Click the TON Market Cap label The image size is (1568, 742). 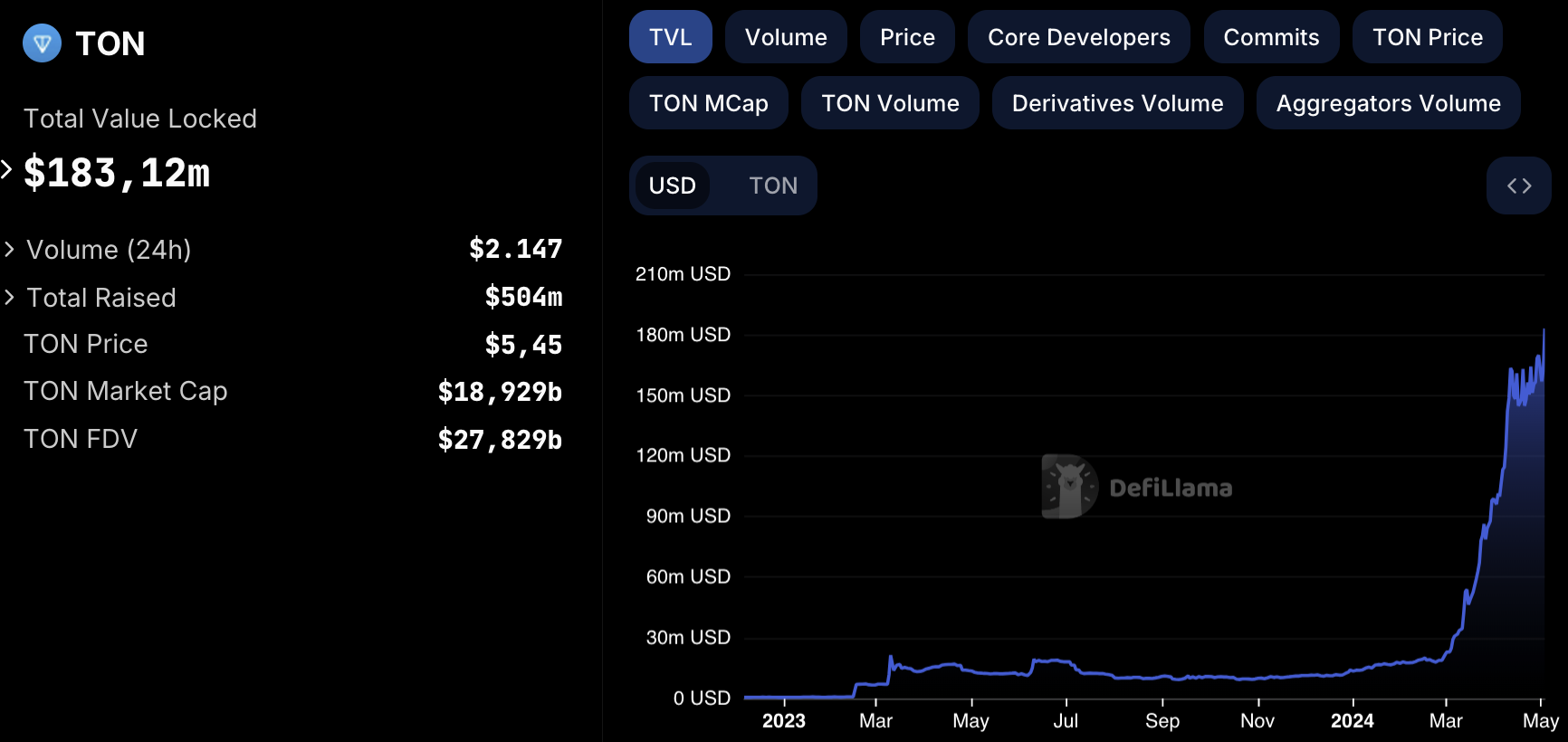tap(125, 391)
